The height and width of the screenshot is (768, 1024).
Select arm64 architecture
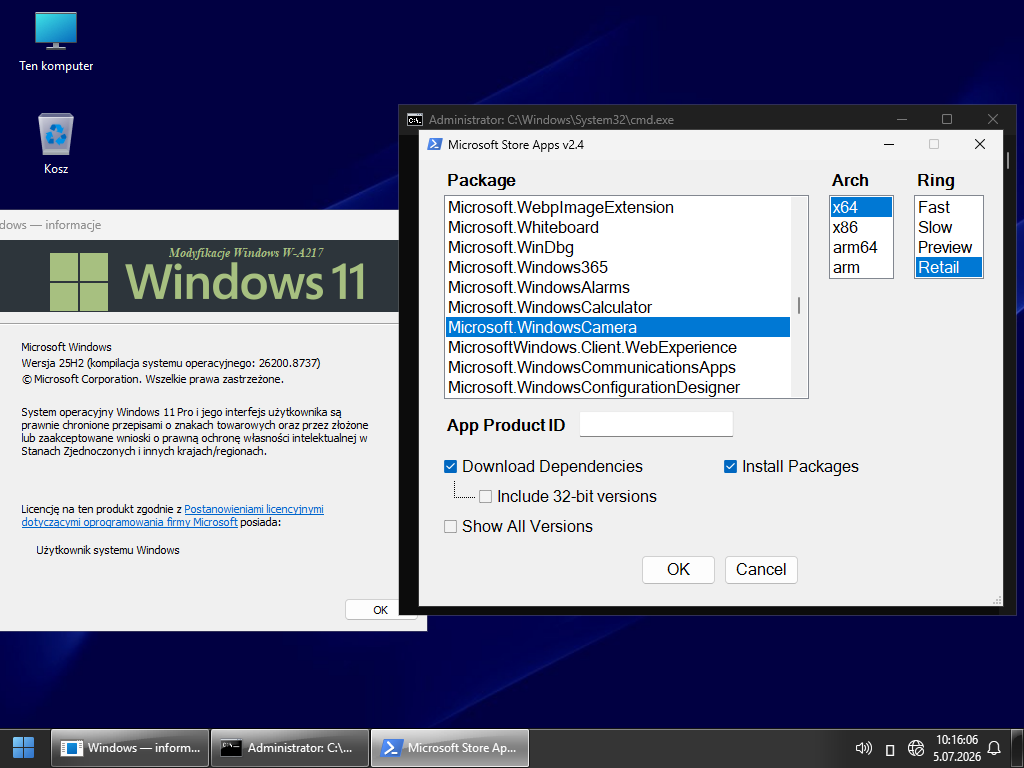coord(861,248)
